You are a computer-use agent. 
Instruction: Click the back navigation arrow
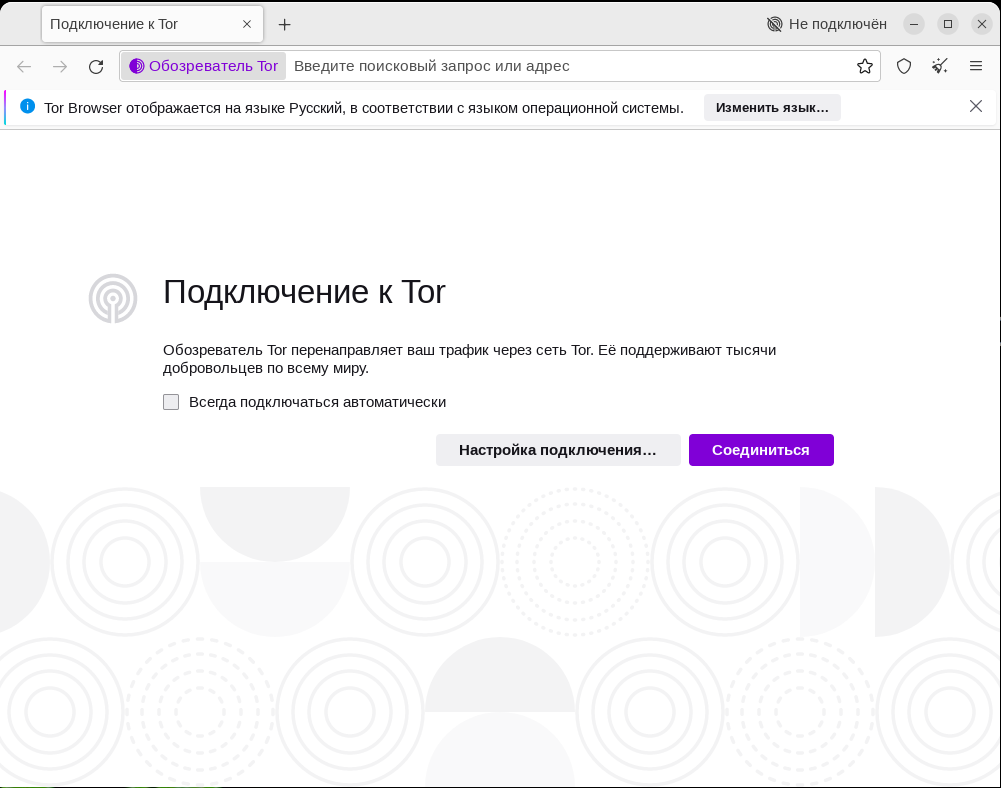[24, 66]
